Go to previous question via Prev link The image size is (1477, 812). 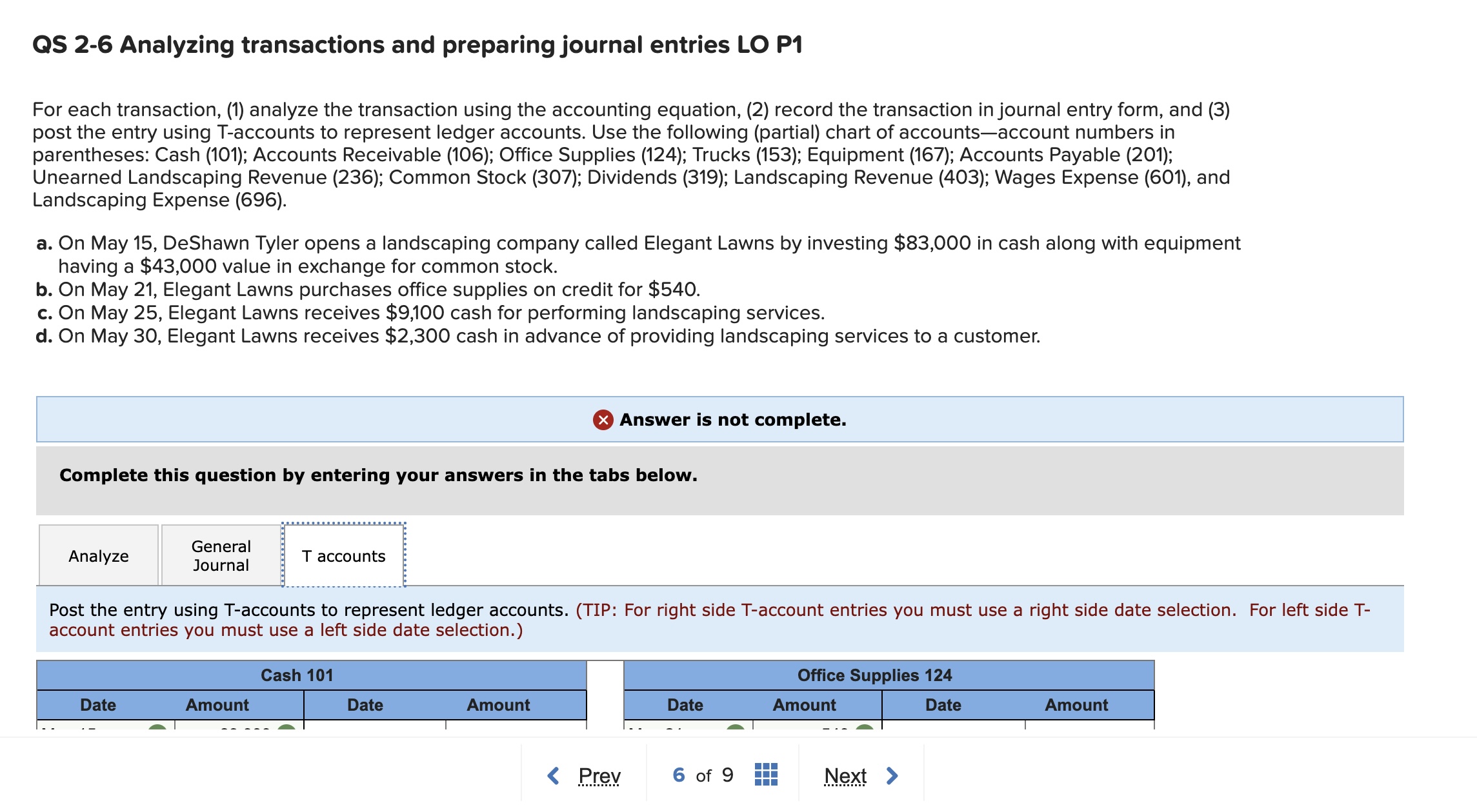pyautogui.click(x=599, y=775)
